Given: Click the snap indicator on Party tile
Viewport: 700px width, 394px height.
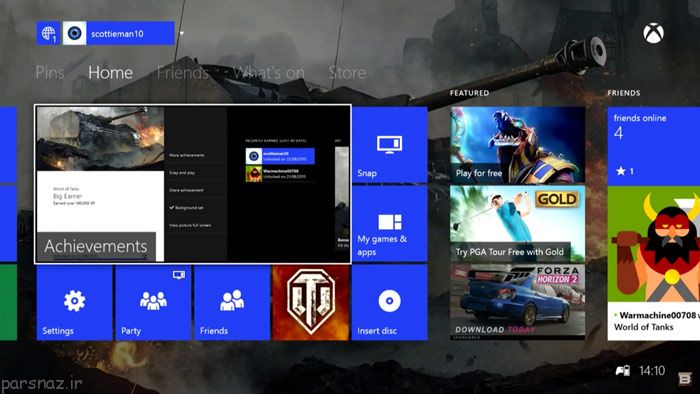Looking at the screenshot, I should point(179,274).
